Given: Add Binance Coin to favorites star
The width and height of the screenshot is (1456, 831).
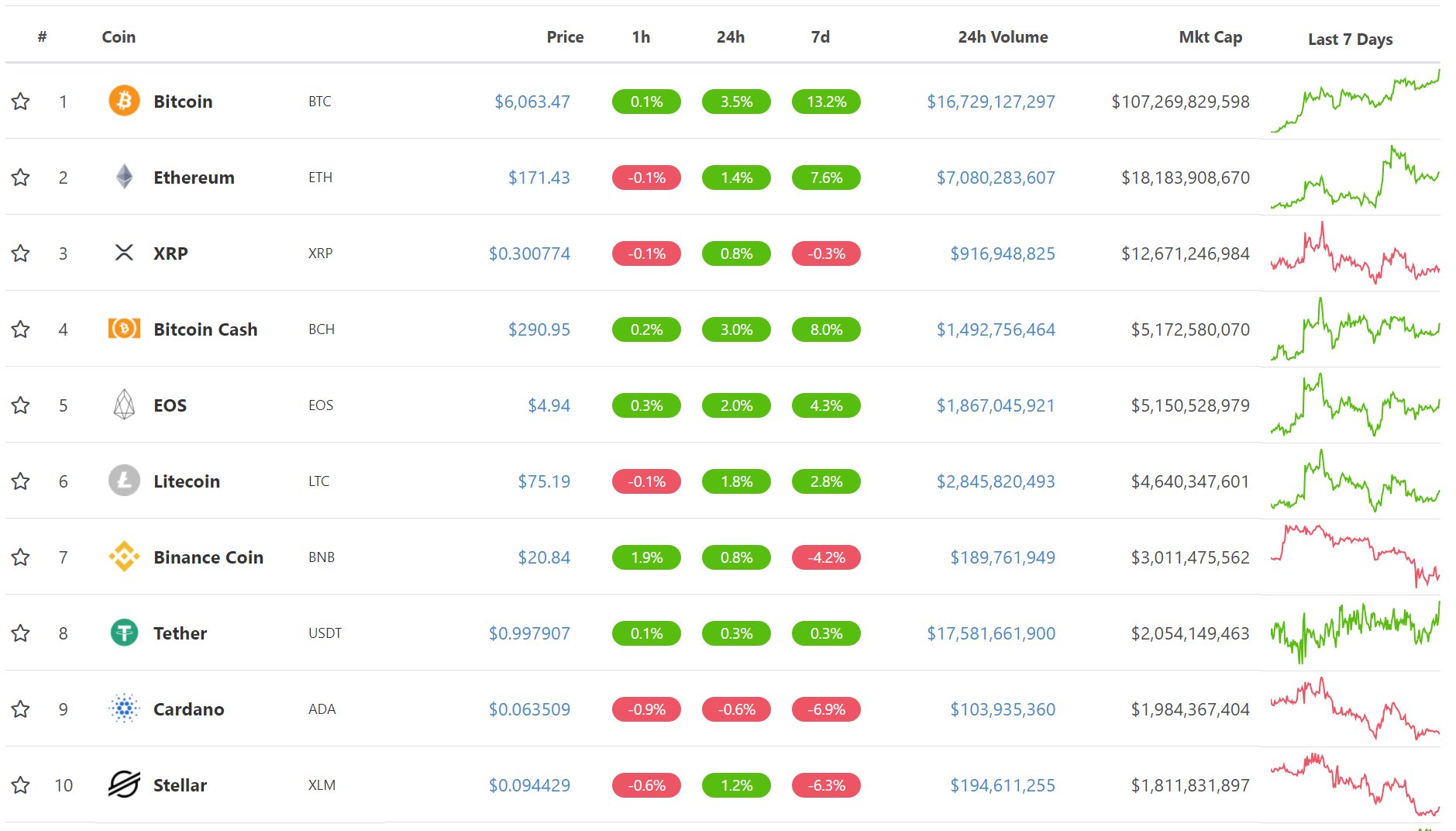Looking at the screenshot, I should click(21, 557).
